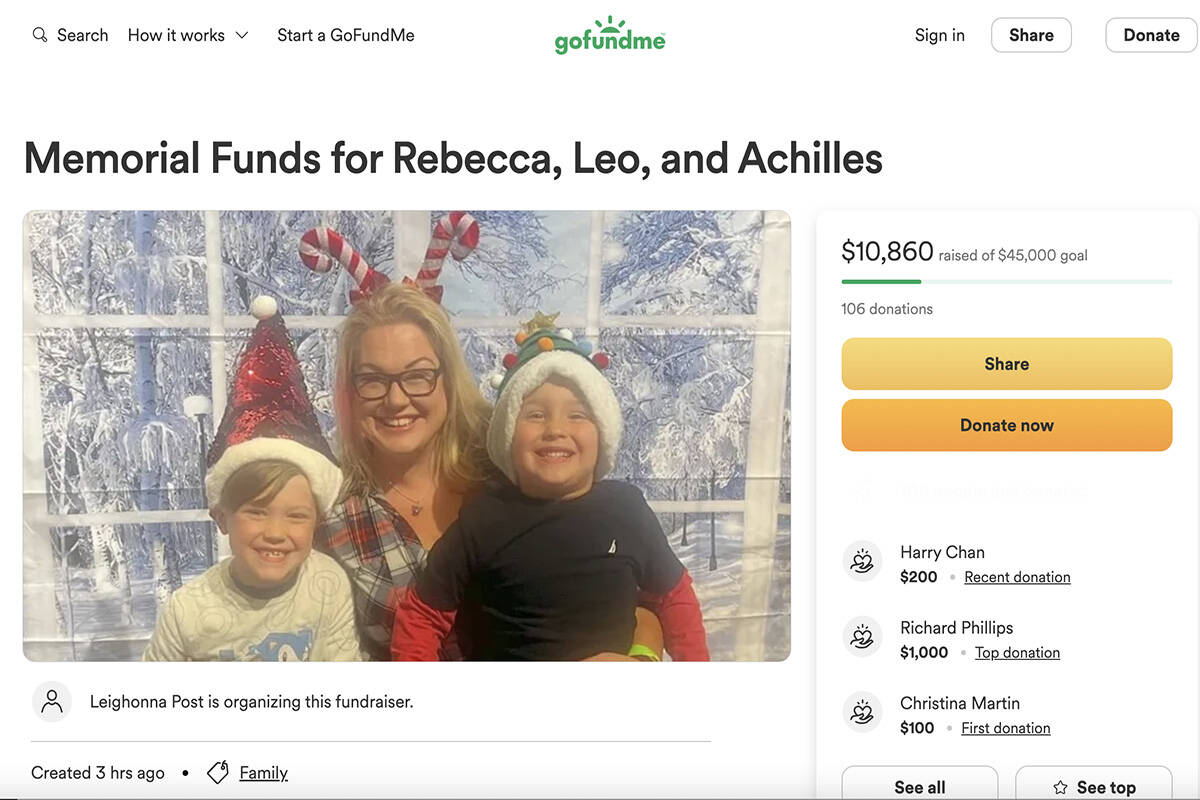Screen dimensions: 1200x800
Task: Click the star icon in See top
Action: coord(1059,788)
